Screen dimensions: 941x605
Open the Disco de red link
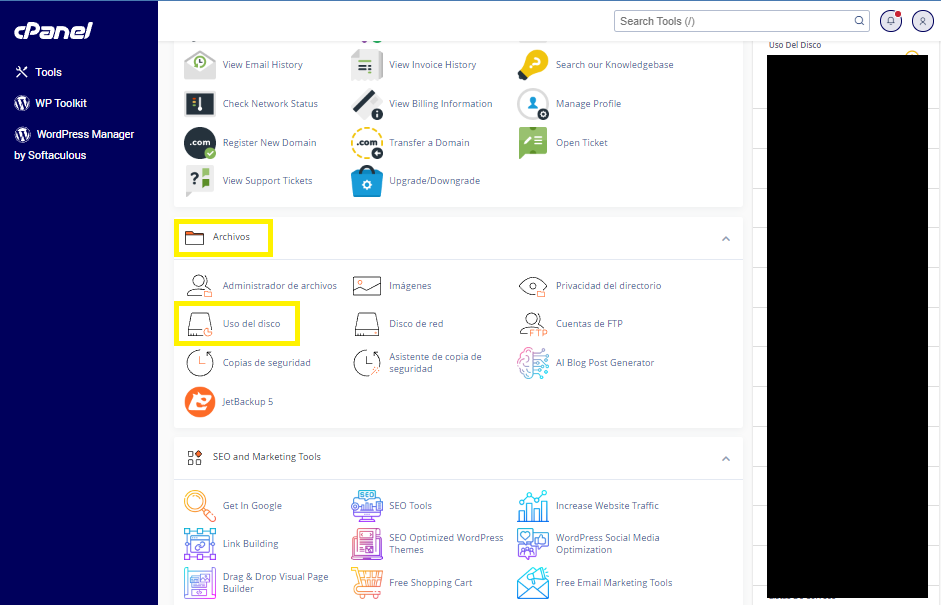pyautogui.click(x=416, y=324)
